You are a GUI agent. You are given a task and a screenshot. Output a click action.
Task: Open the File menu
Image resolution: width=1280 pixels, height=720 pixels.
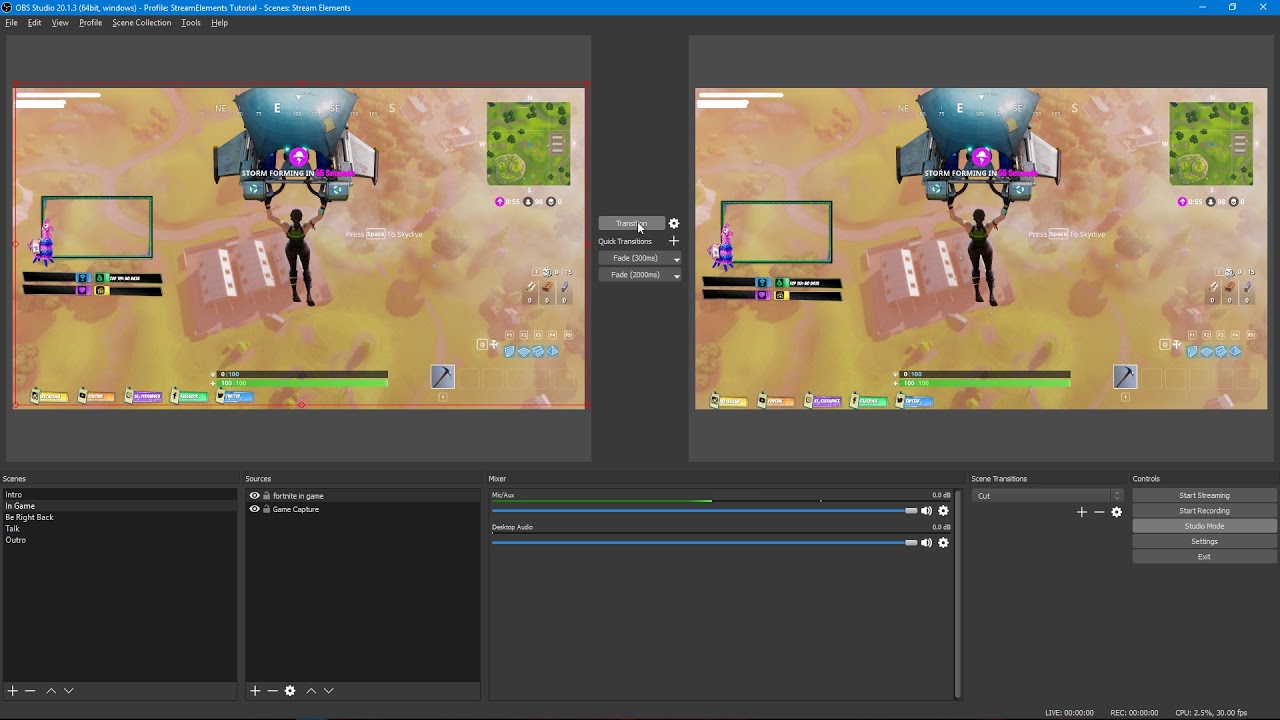(x=11, y=22)
